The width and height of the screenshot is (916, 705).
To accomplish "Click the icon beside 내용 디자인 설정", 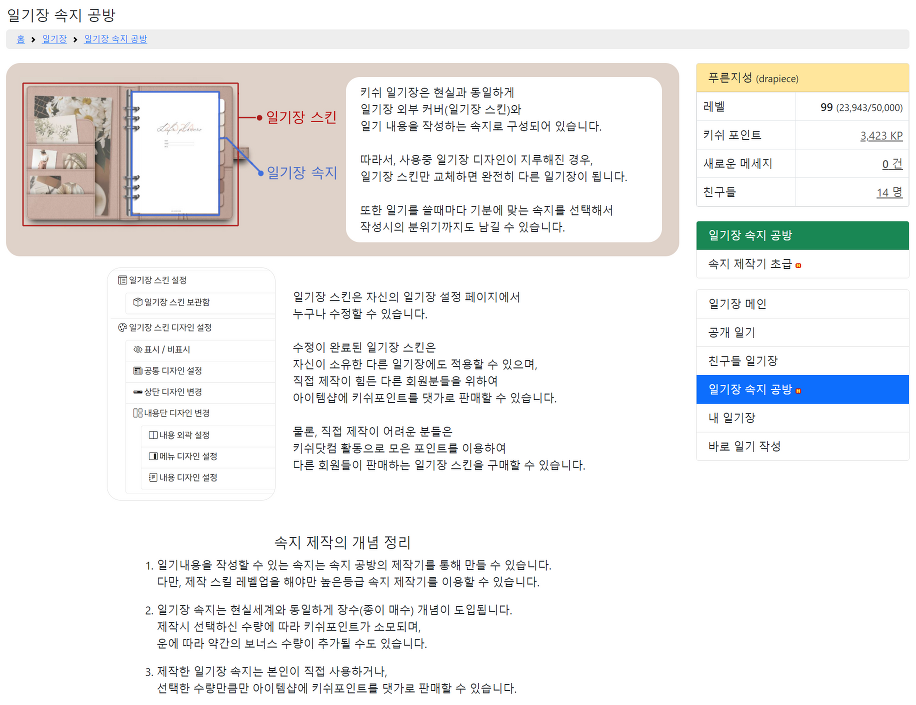I will tap(153, 478).
